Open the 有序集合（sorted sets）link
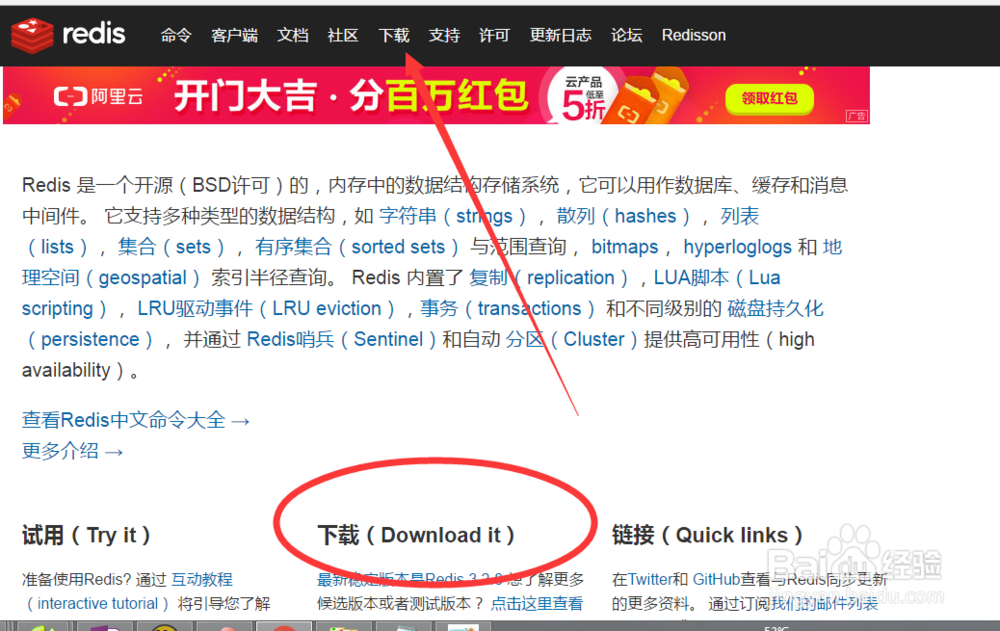This screenshot has width=1000, height=631. (357, 246)
